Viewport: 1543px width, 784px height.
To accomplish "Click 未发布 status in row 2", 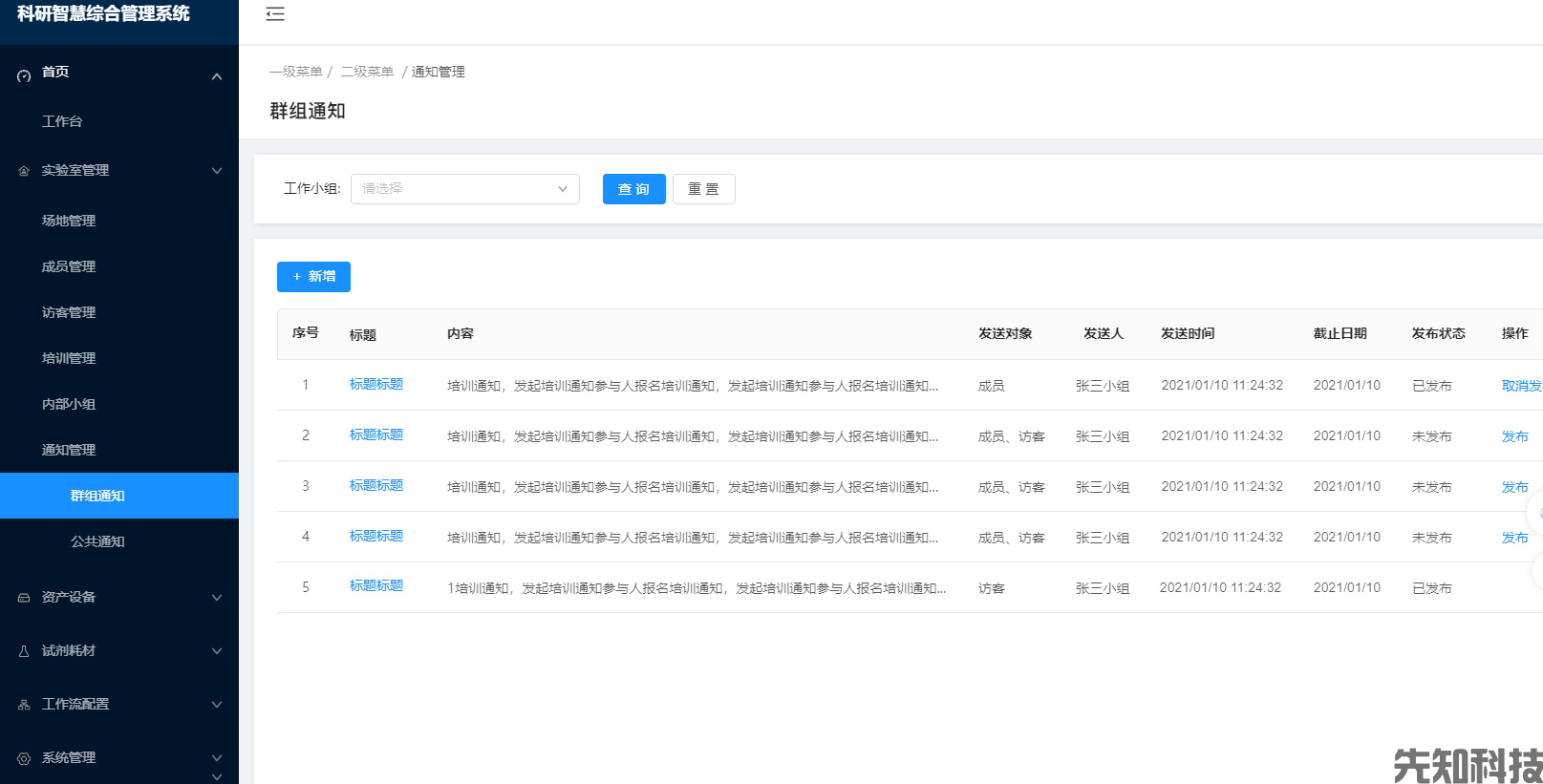I will 1432,436.
